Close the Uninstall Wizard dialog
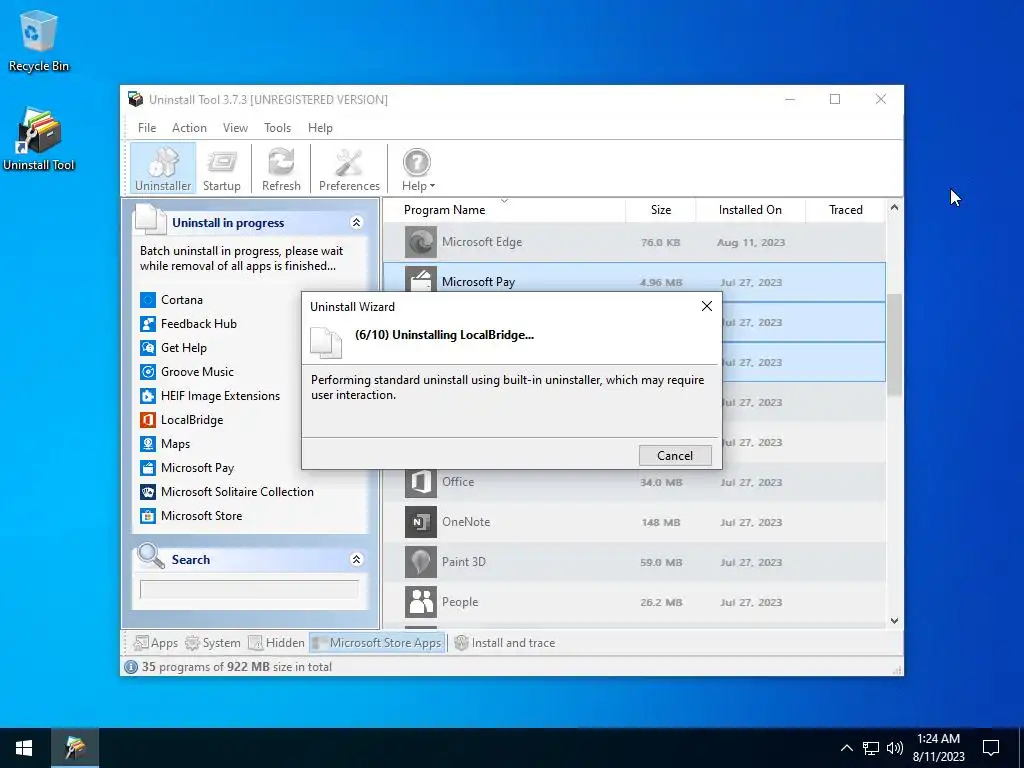The height and width of the screenshot is (768, 1024). coord(707,306)
